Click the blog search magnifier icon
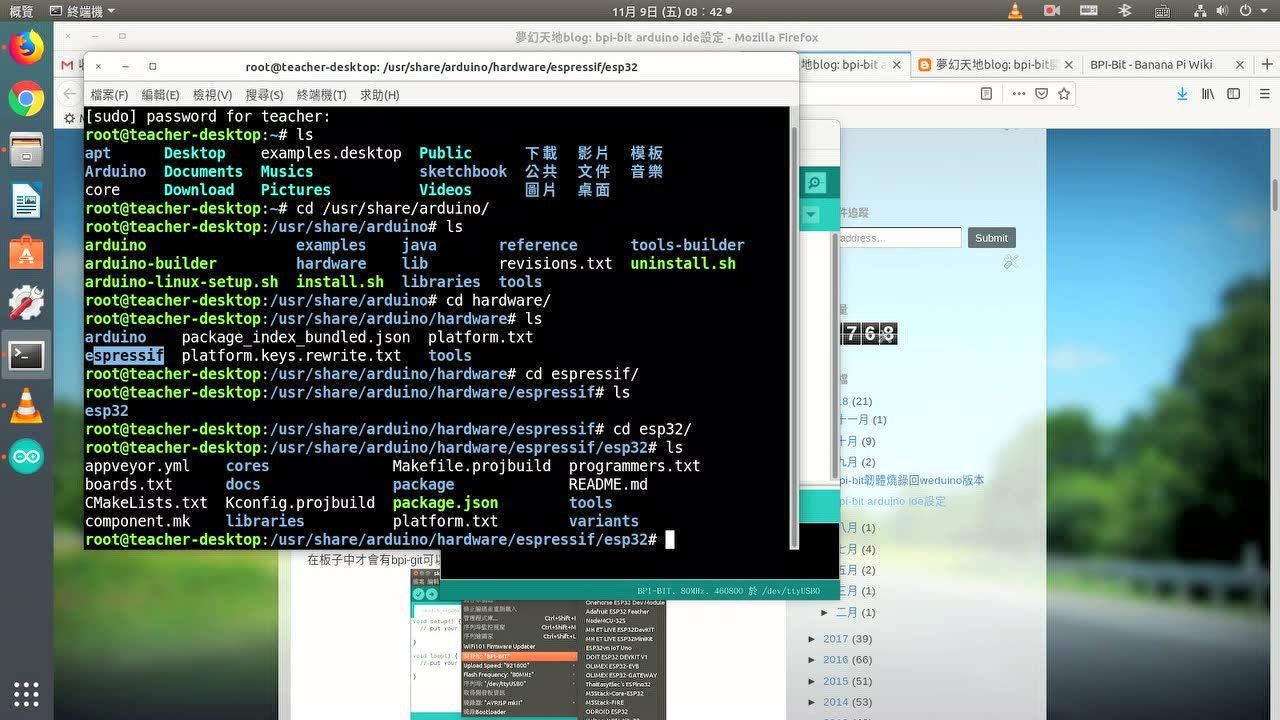Image resolution: width=1280 pixels, height=720 pixels. tap(814, 183)
